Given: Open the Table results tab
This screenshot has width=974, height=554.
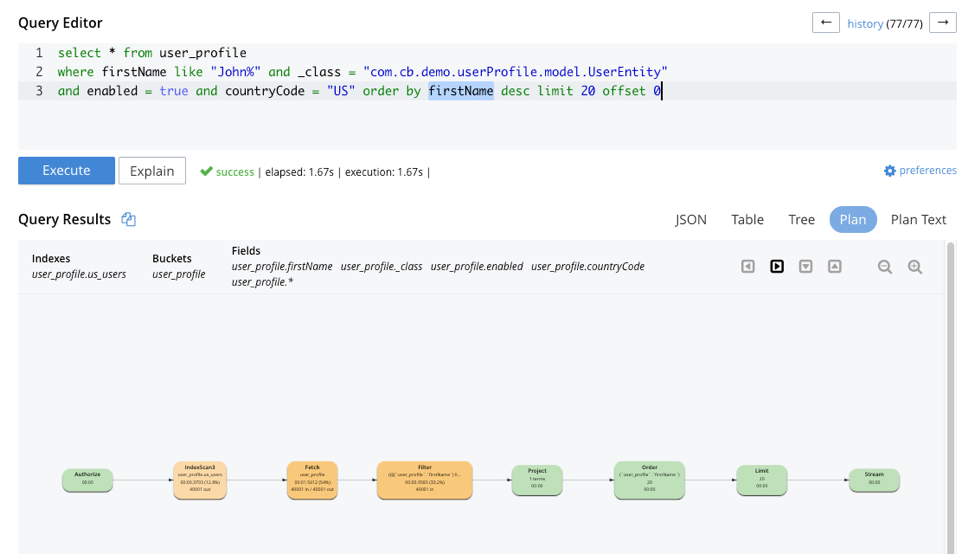Looking at the screenshot, I should (x=747, y=220).
